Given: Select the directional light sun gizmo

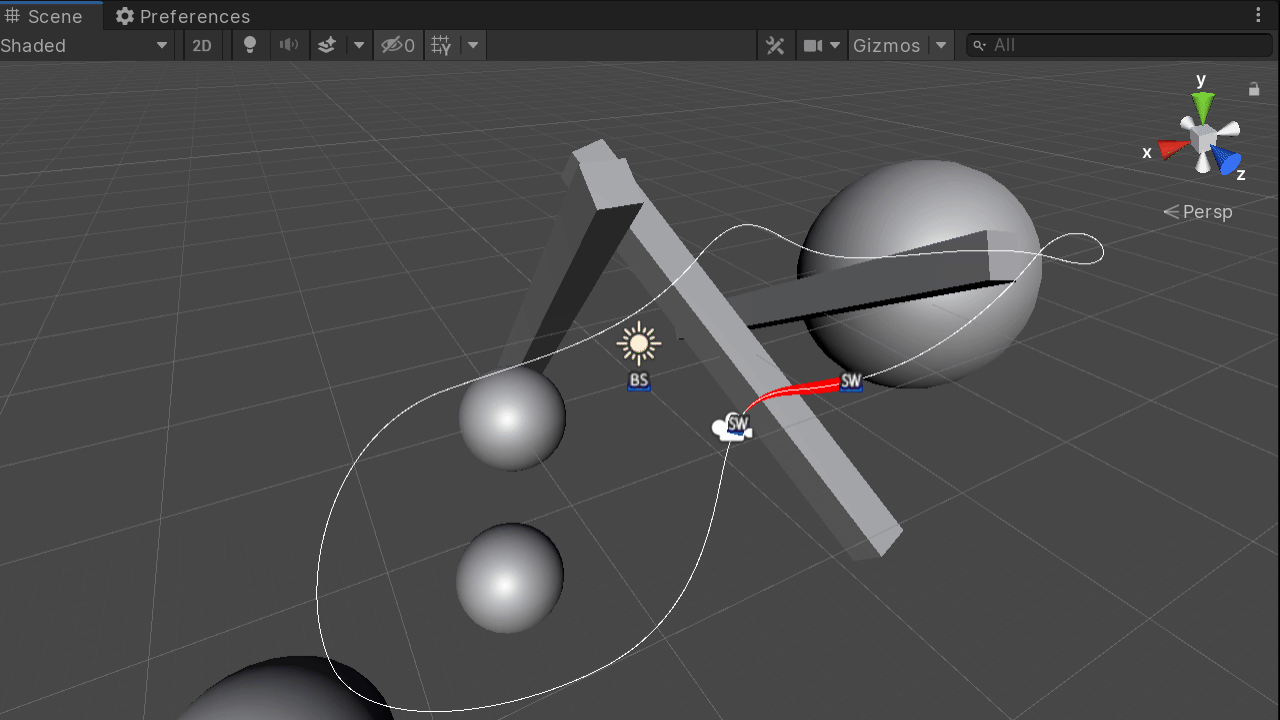Looking at the screenshot, I should [639, 344].
